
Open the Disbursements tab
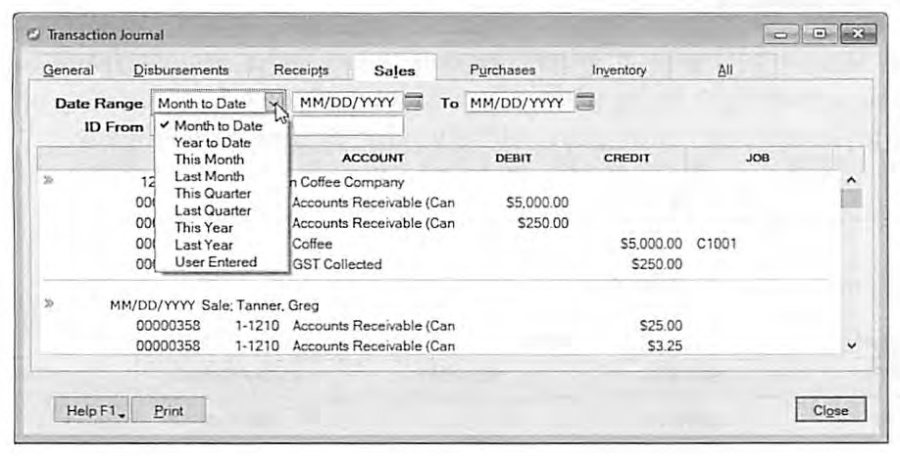pyautogui.click(x=181, y=70)
